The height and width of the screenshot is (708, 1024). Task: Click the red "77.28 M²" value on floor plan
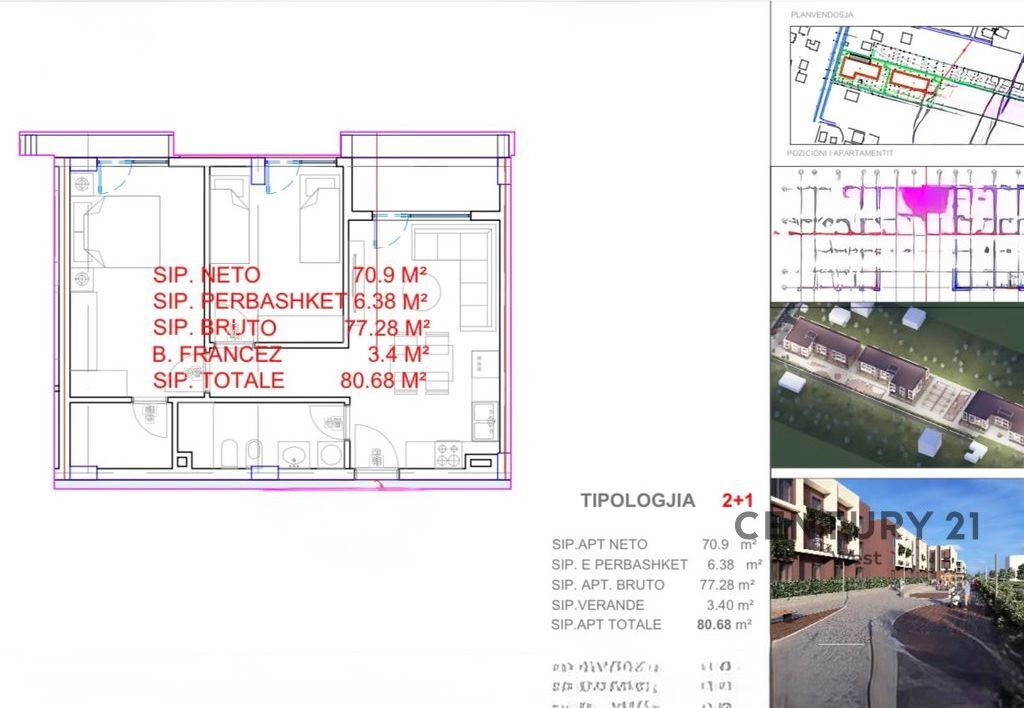click(x=387, y=327)
